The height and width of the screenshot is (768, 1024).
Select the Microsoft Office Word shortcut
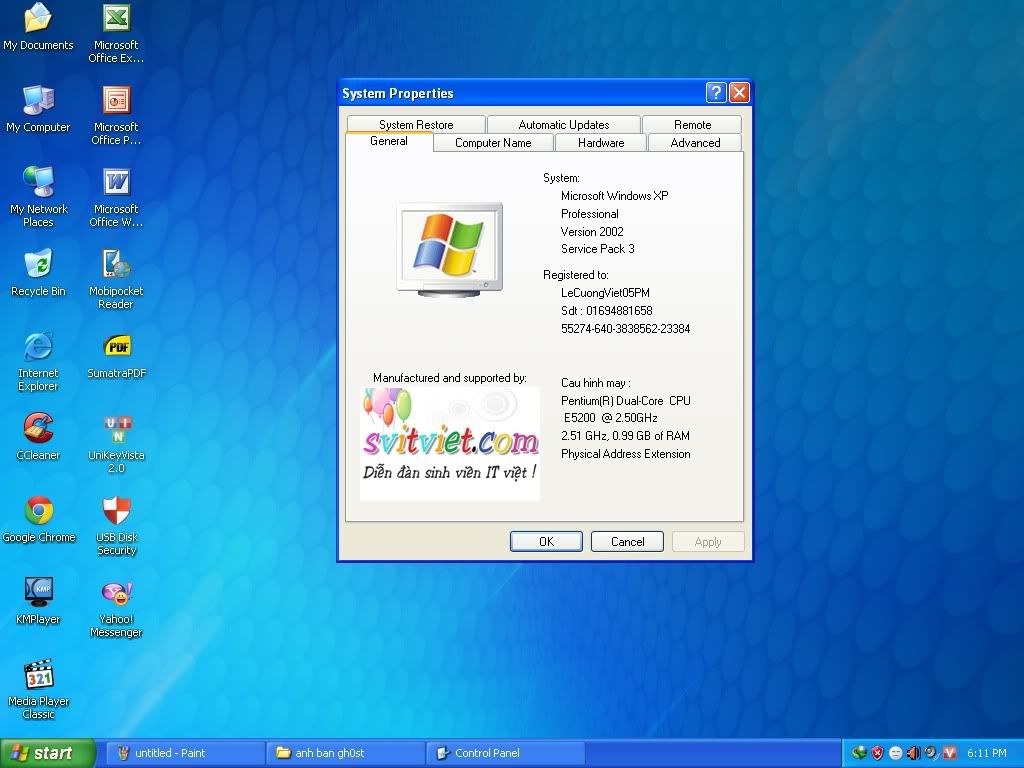pos(116,197)
